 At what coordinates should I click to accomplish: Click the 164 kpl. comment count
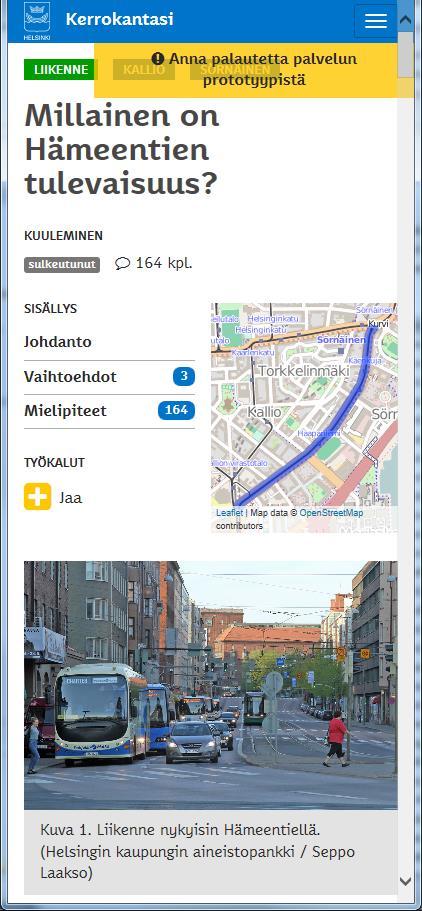click(164, 263)
